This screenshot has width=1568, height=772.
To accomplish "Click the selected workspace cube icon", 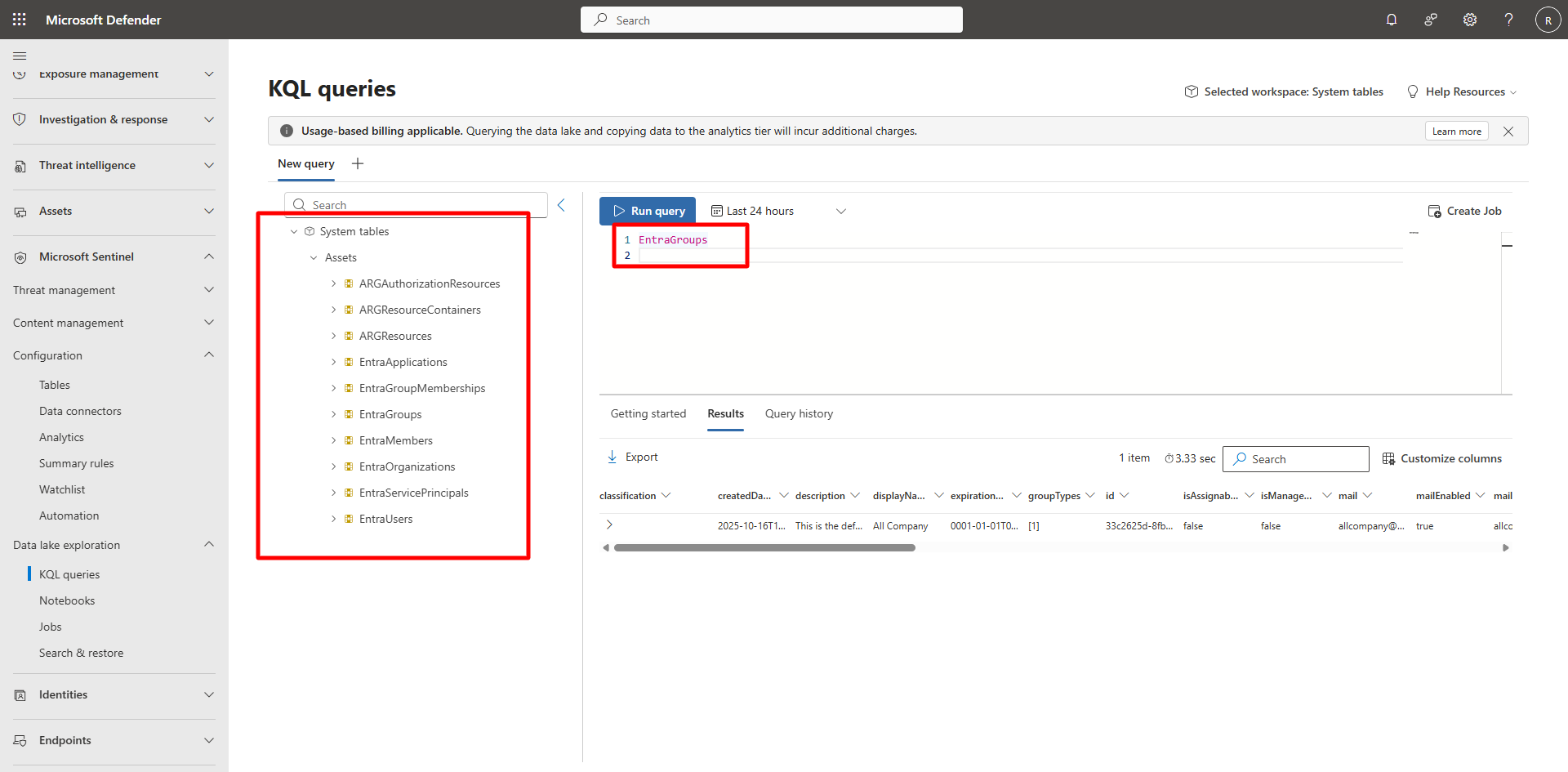I will [1192, 91].
